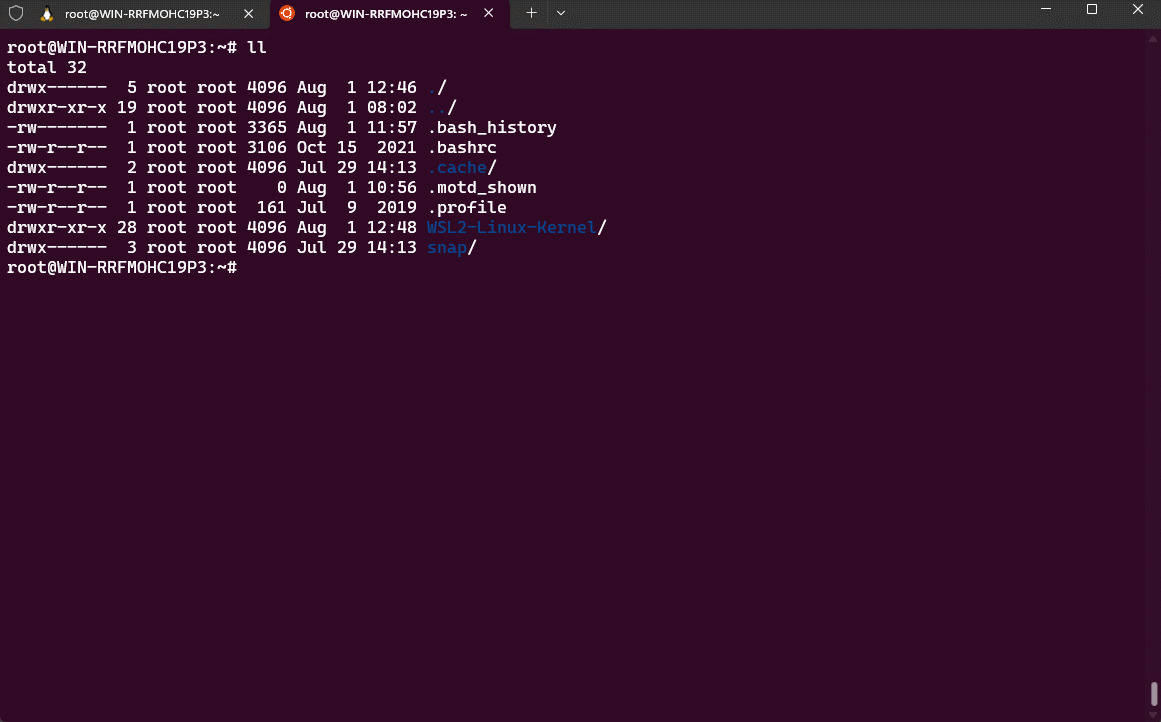
Task: Maximize the terminal window
Action: (x=1092, y=10)
